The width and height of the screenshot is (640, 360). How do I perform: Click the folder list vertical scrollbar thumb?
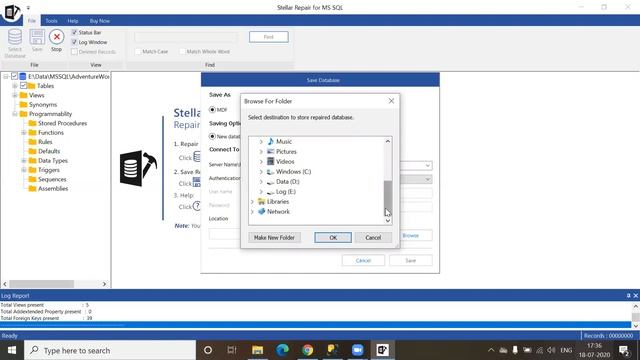[388, 198]
